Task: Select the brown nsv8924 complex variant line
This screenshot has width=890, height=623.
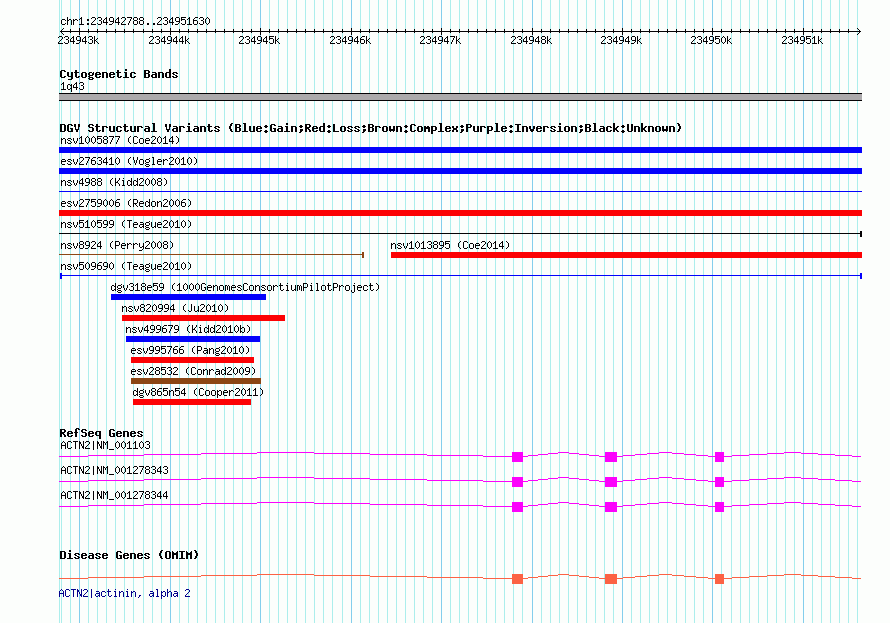Action: click(211, 255)
